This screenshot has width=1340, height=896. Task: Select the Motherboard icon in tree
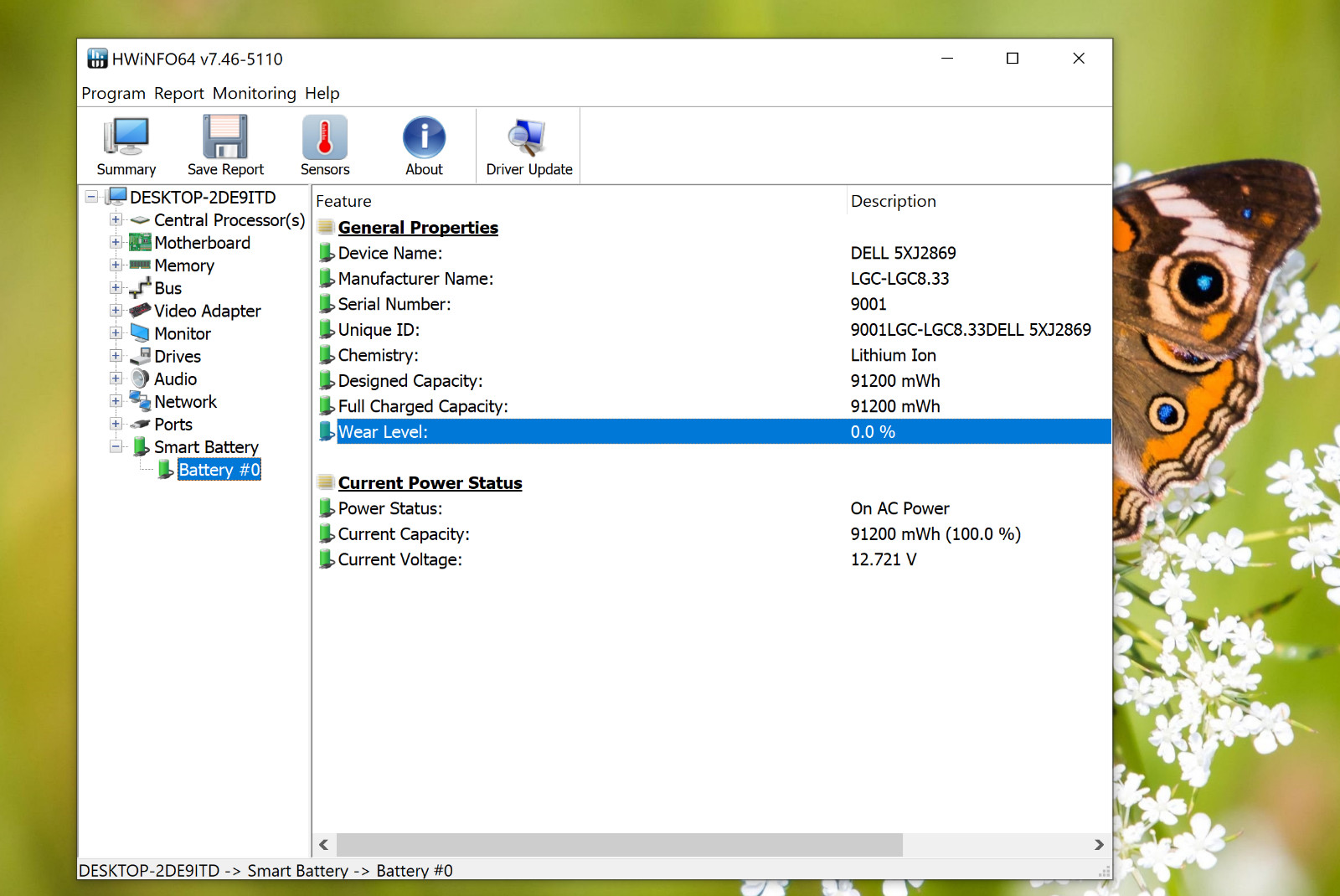tap(140, 243)
